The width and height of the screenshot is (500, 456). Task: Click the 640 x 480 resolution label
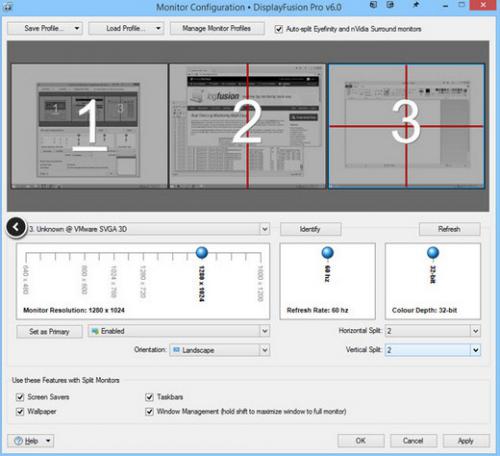coord(26,280)
